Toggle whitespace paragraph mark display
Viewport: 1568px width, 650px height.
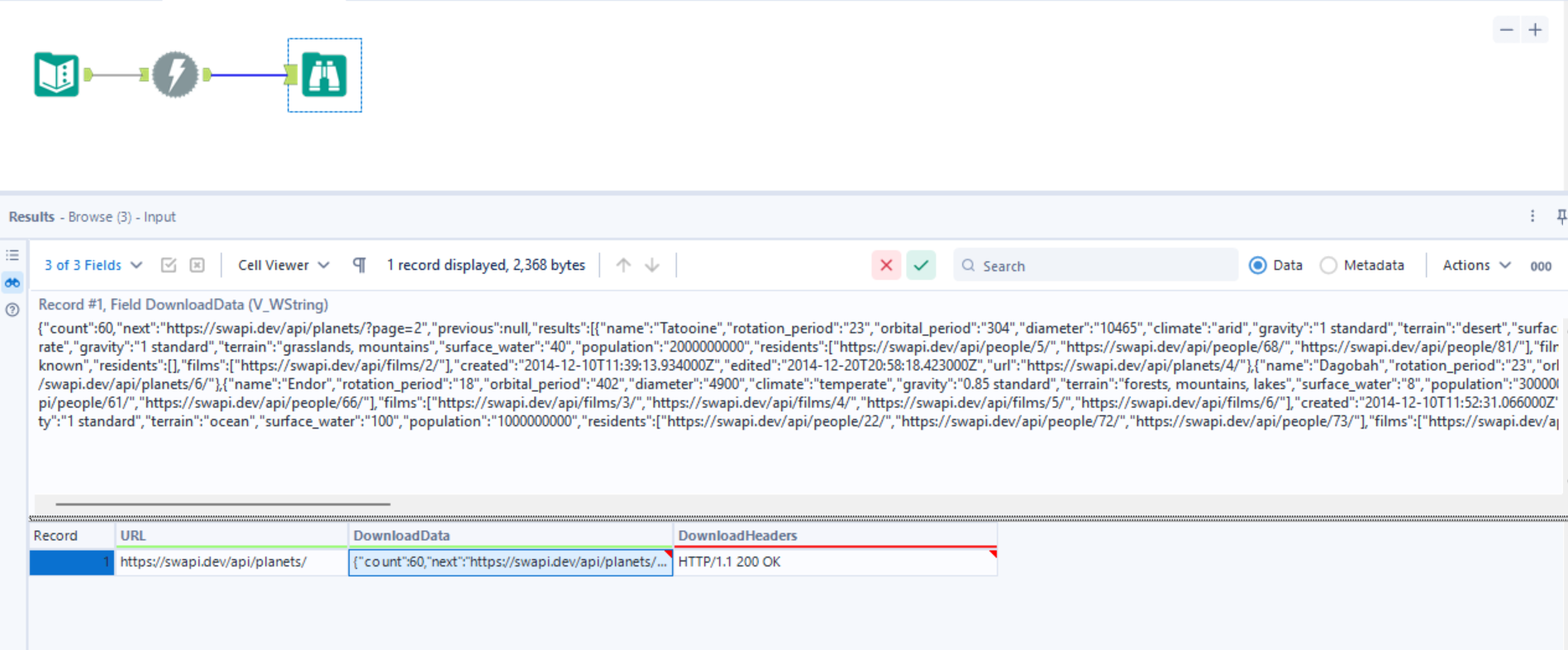pyautogui.click(x=360, y=265)
